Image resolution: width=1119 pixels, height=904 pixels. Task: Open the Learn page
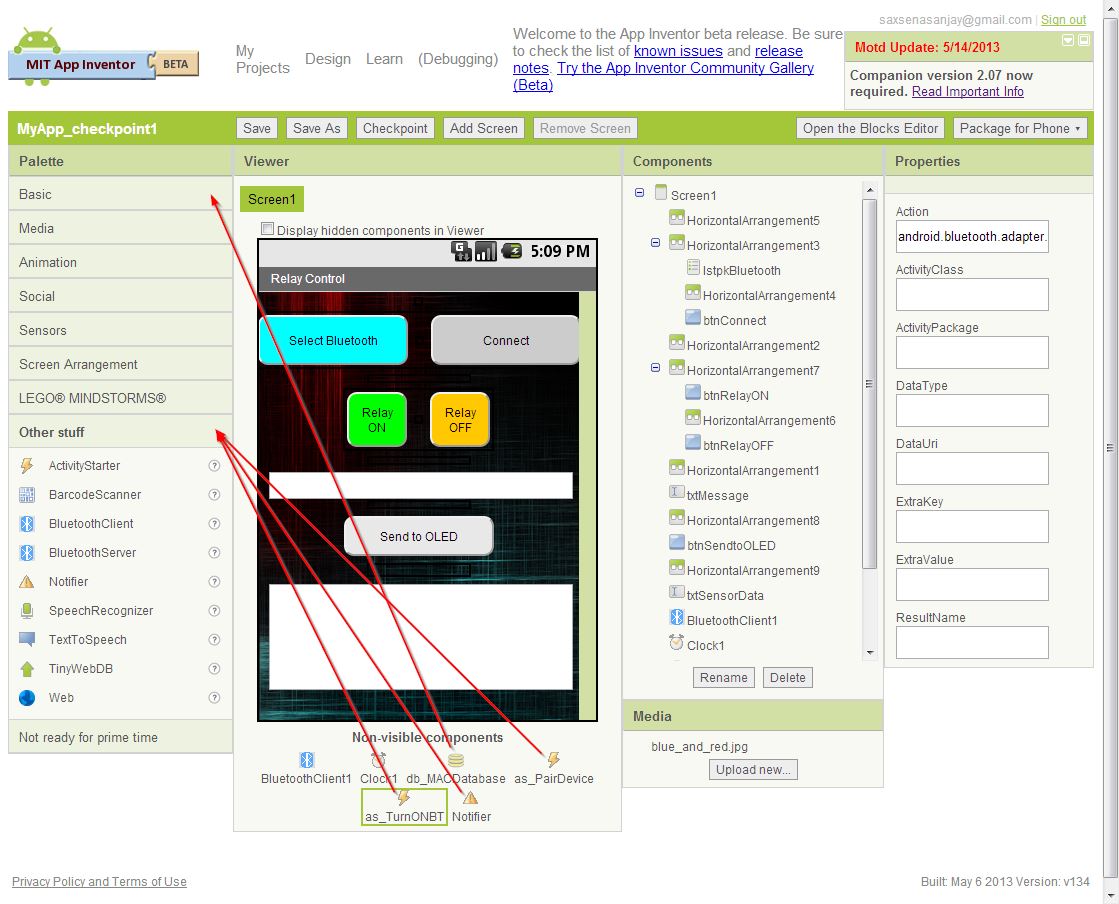(x=384, y=59)
